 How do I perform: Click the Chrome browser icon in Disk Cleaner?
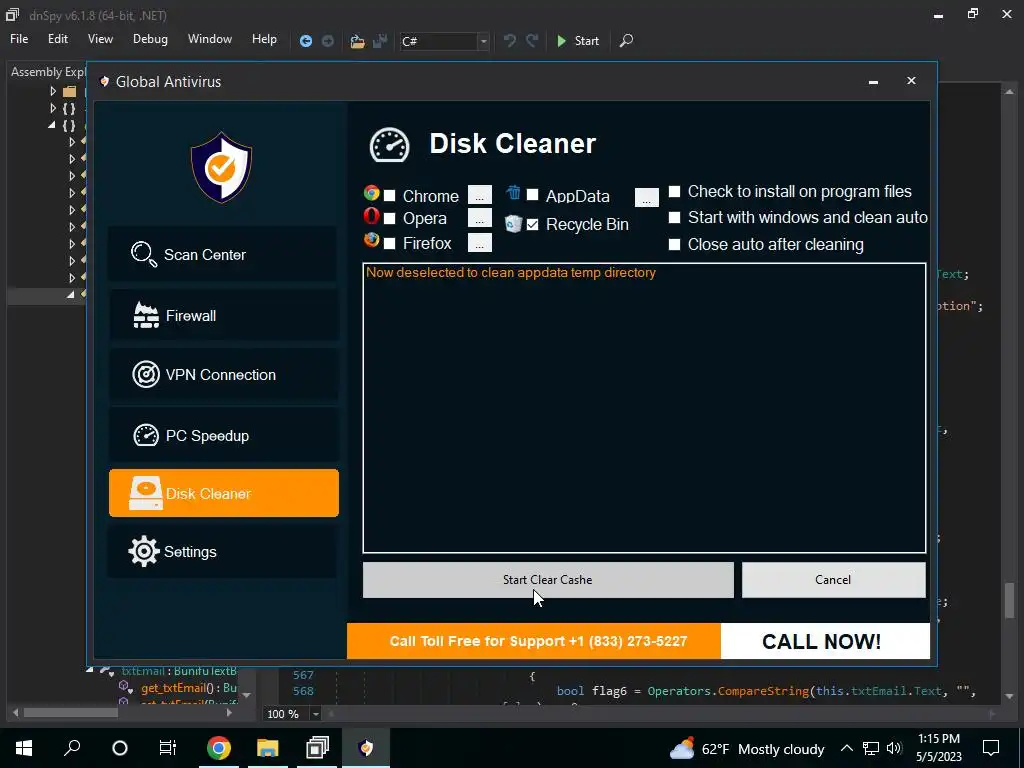(372, 193)
